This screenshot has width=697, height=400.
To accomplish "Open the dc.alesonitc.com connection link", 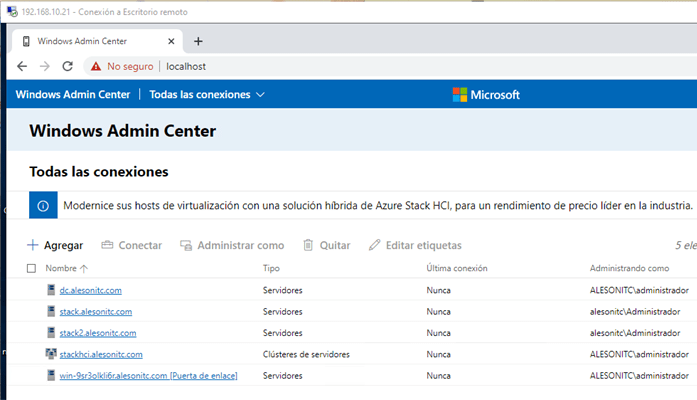I will (91, 290).
